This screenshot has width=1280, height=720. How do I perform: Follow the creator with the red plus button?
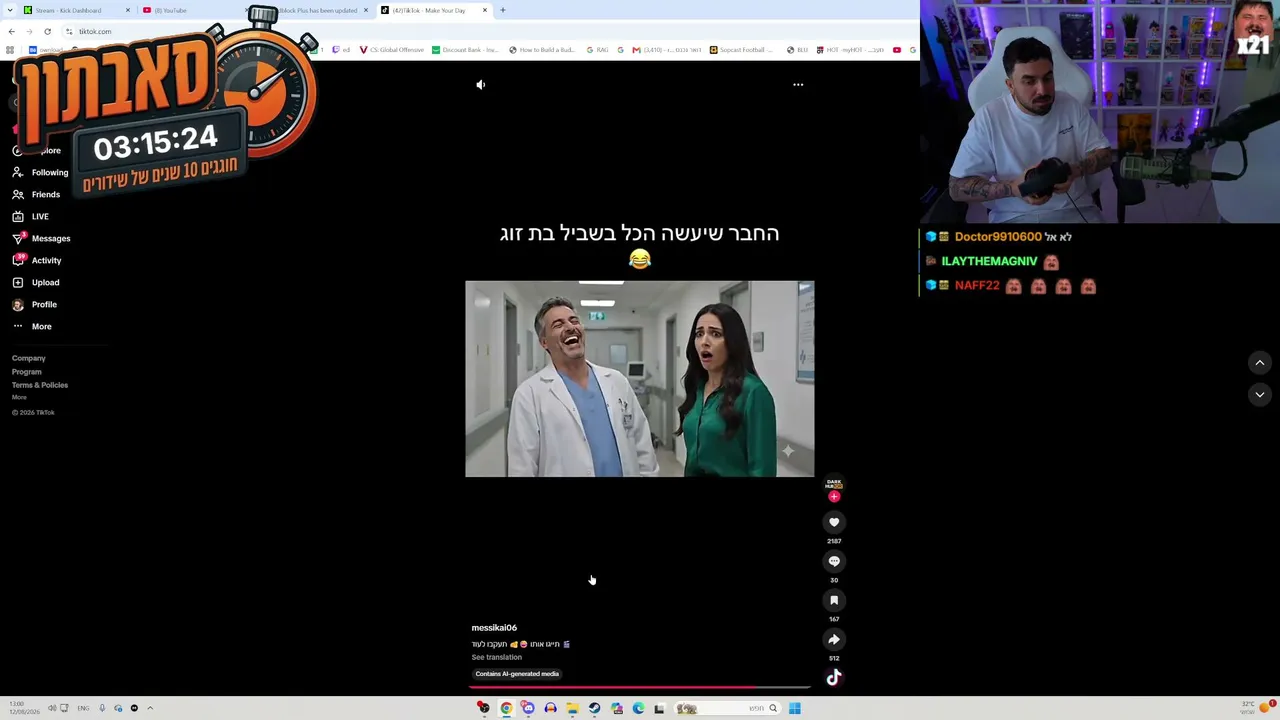point(834,497)
